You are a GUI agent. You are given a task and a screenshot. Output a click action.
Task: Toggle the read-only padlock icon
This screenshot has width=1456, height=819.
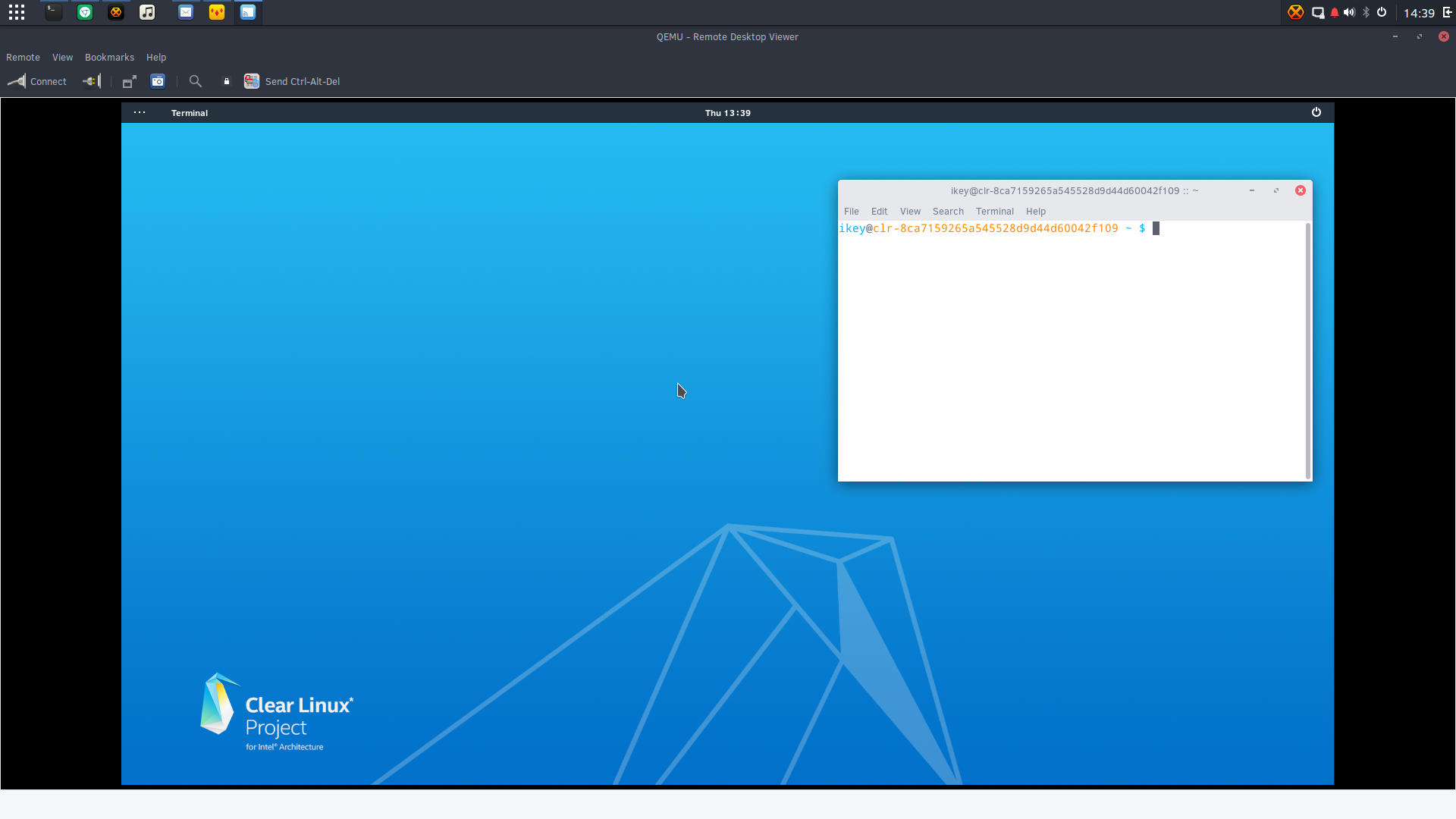click(226, 81)
